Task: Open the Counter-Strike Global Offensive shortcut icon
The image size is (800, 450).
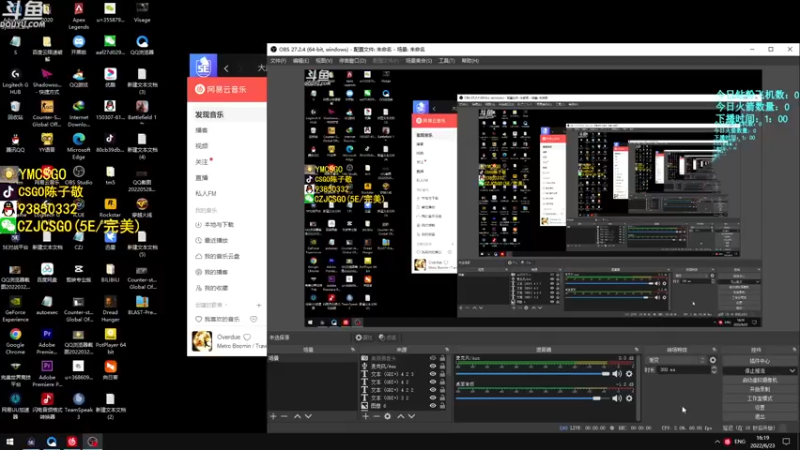Action: pyautogui.click(x=47, y=114)
